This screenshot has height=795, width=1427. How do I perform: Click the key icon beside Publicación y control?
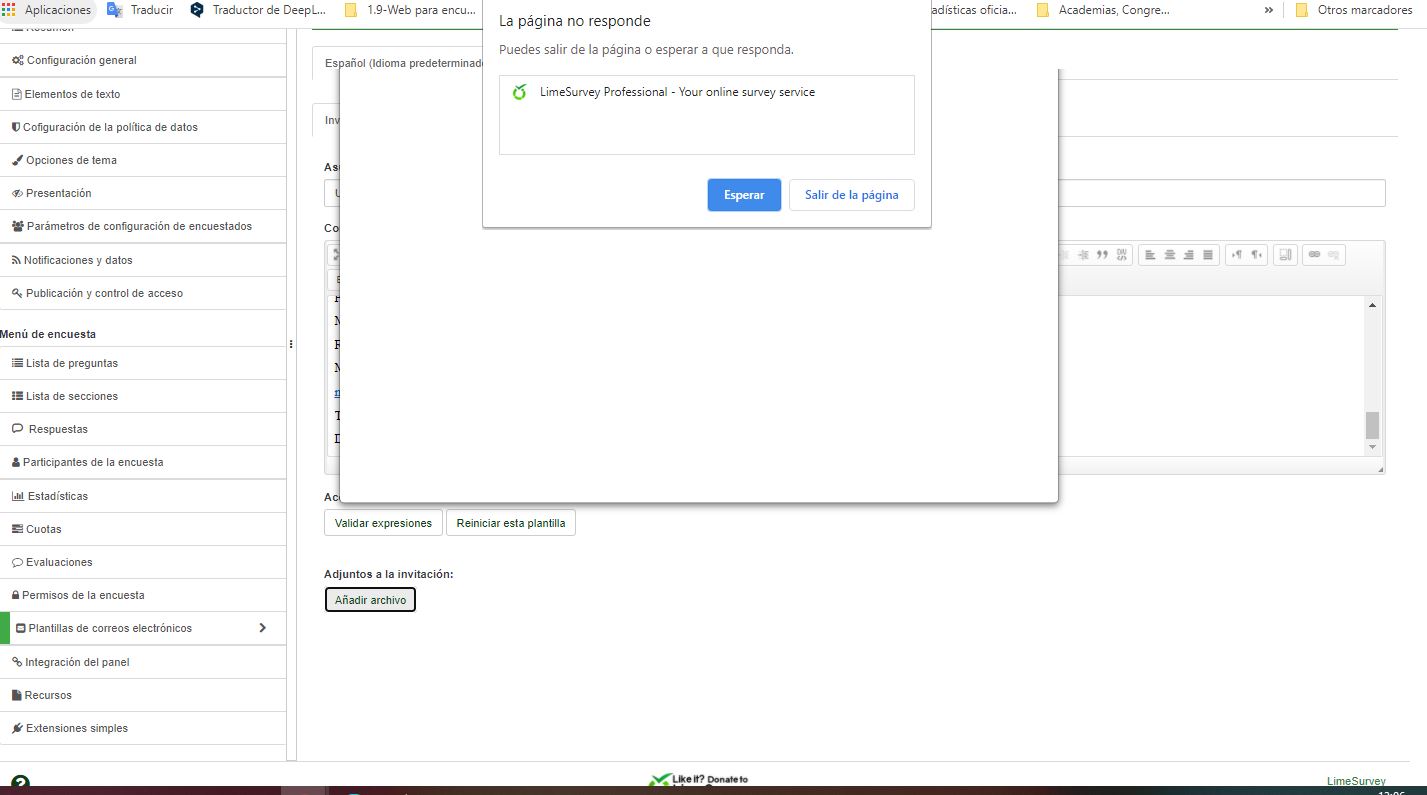point(17,293)
